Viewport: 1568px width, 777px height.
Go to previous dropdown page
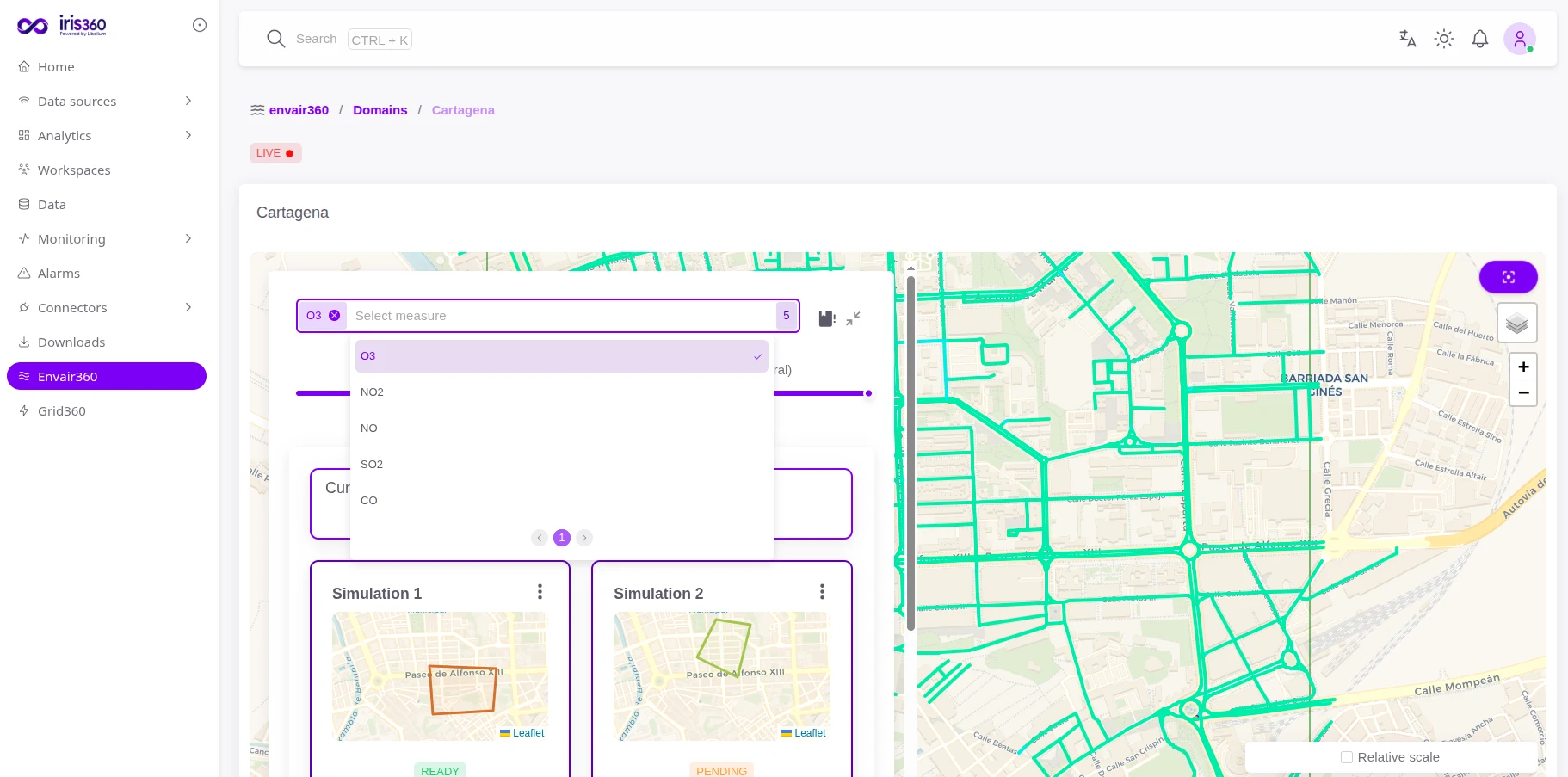tap(540, 538)
